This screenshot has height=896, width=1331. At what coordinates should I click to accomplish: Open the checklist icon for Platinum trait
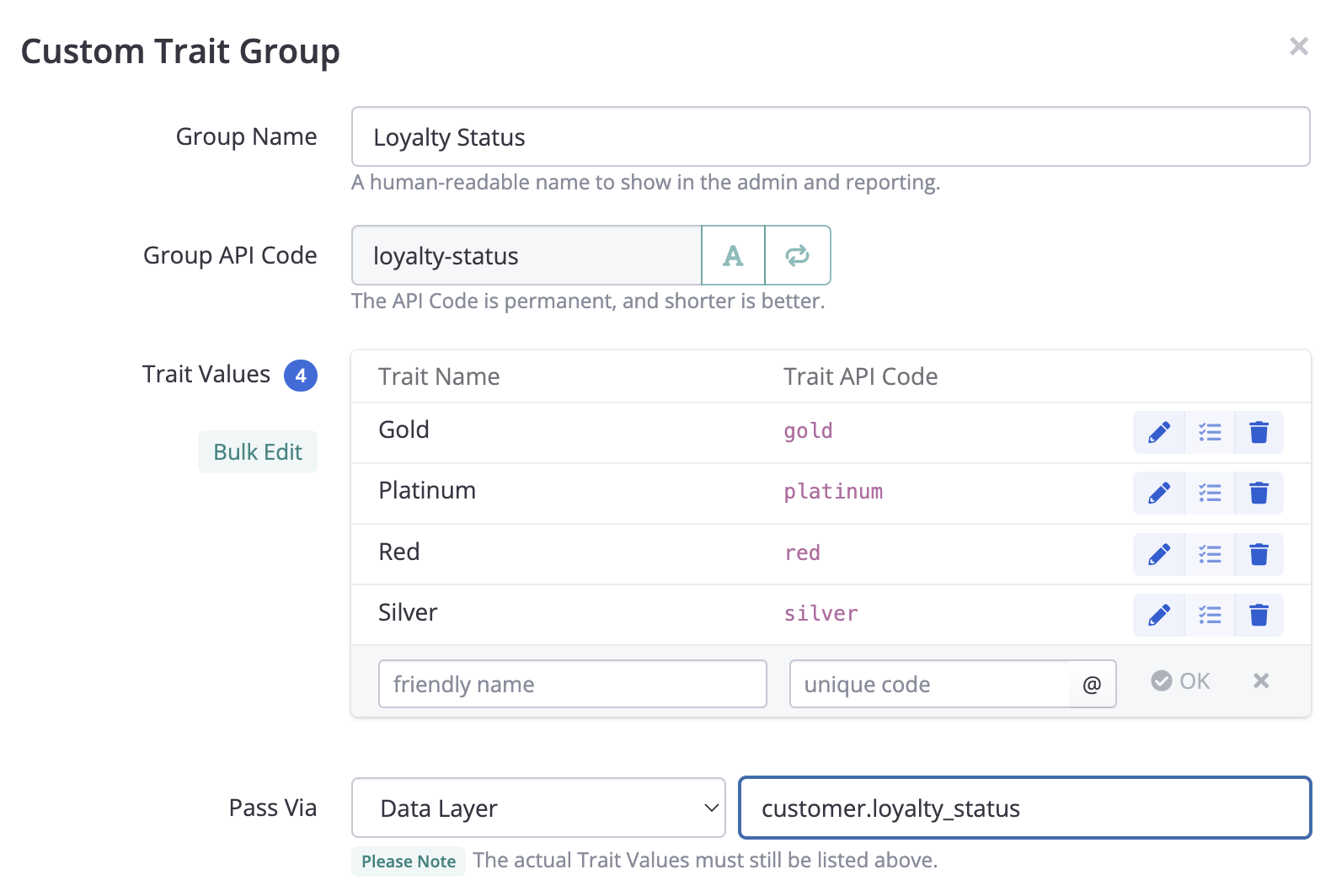point(1210,493)
